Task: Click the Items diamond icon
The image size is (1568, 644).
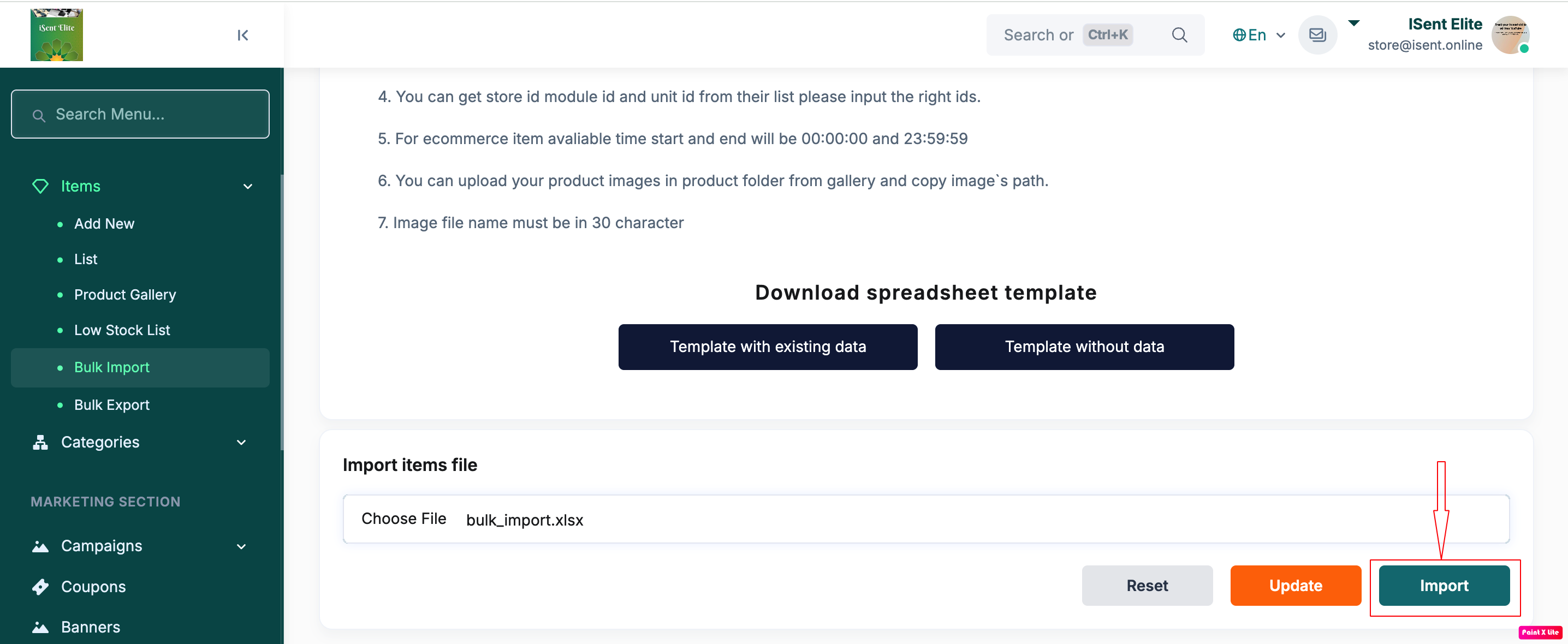Action: 40,186
